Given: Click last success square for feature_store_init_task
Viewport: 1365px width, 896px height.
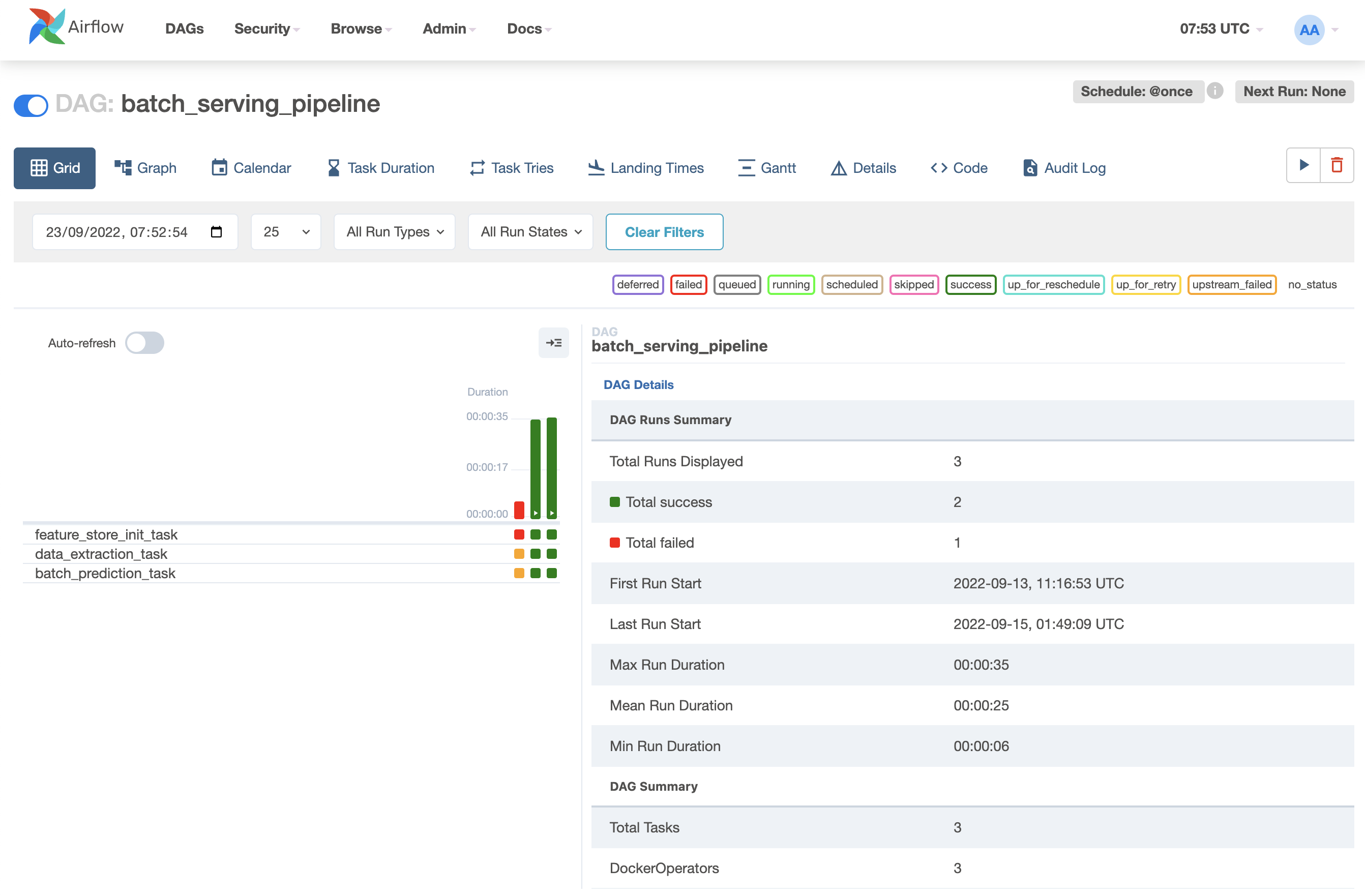Looking at the screenshot, I should [x=552, y=534].
